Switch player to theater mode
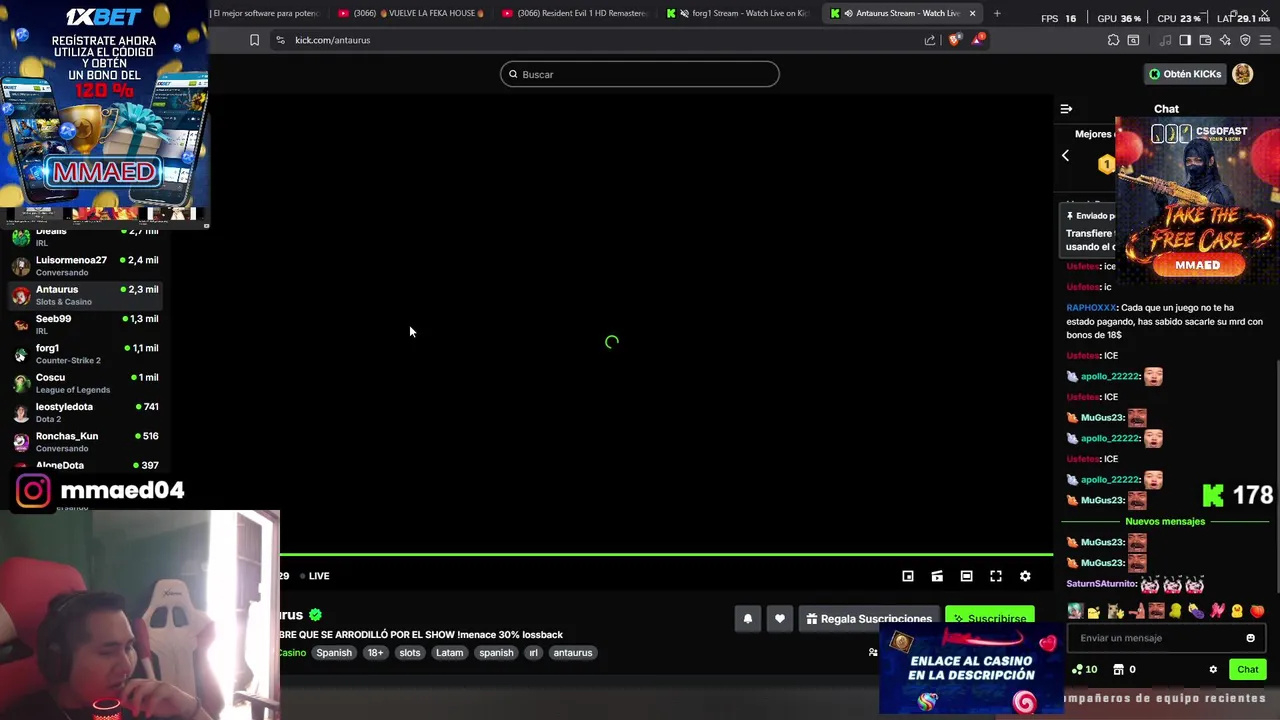The height and width of the screenshot is (720, 1280). [966, 576]
